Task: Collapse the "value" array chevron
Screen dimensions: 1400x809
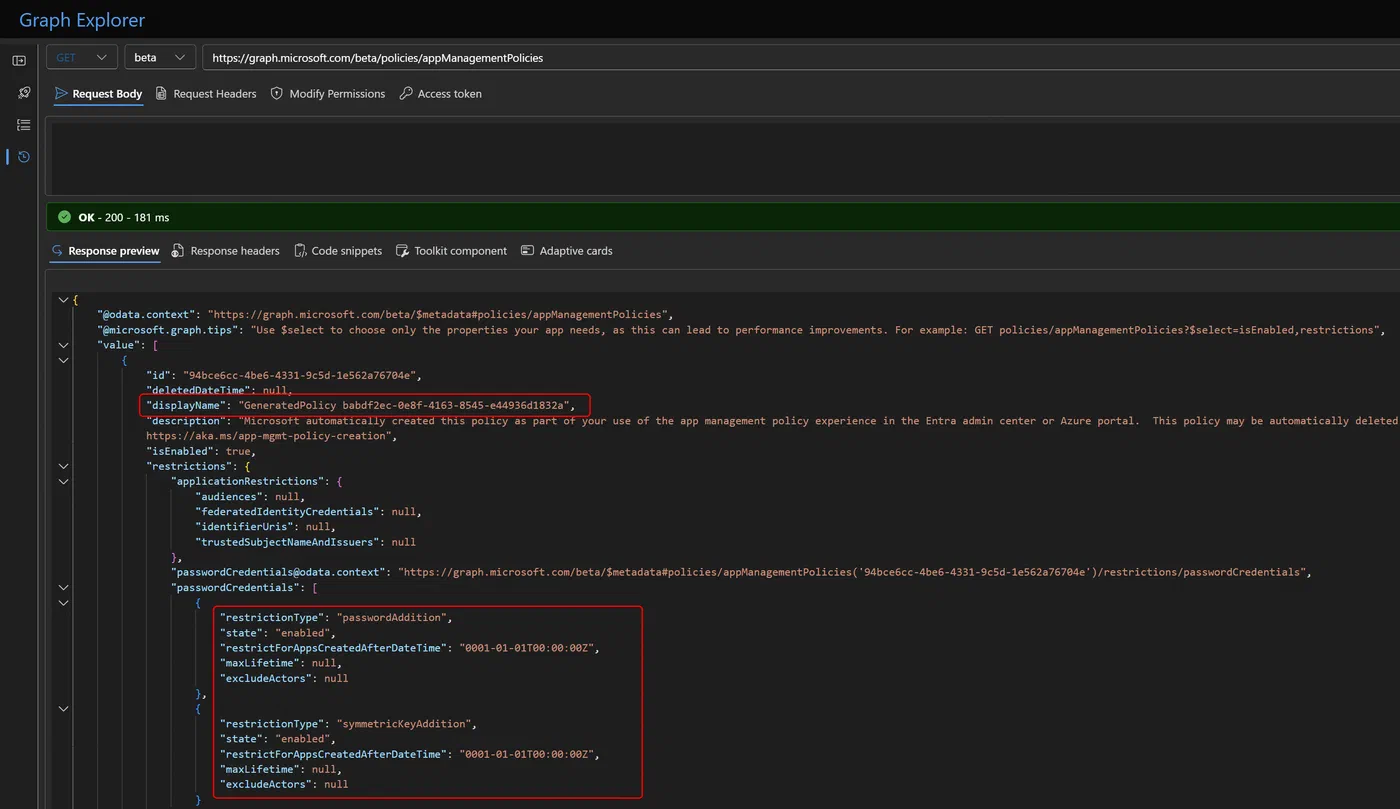Action: click(63, 345)
